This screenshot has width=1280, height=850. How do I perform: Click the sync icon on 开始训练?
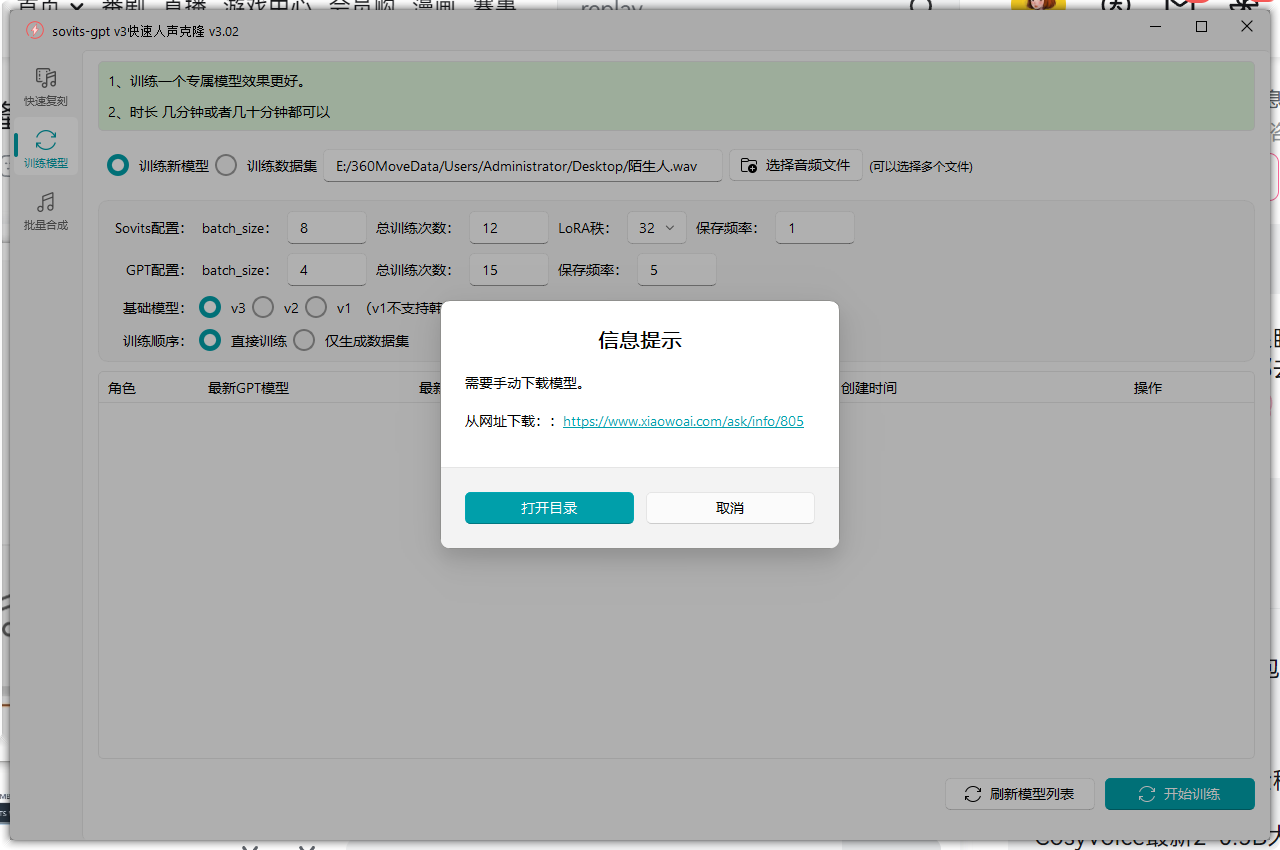[1147, 794]
